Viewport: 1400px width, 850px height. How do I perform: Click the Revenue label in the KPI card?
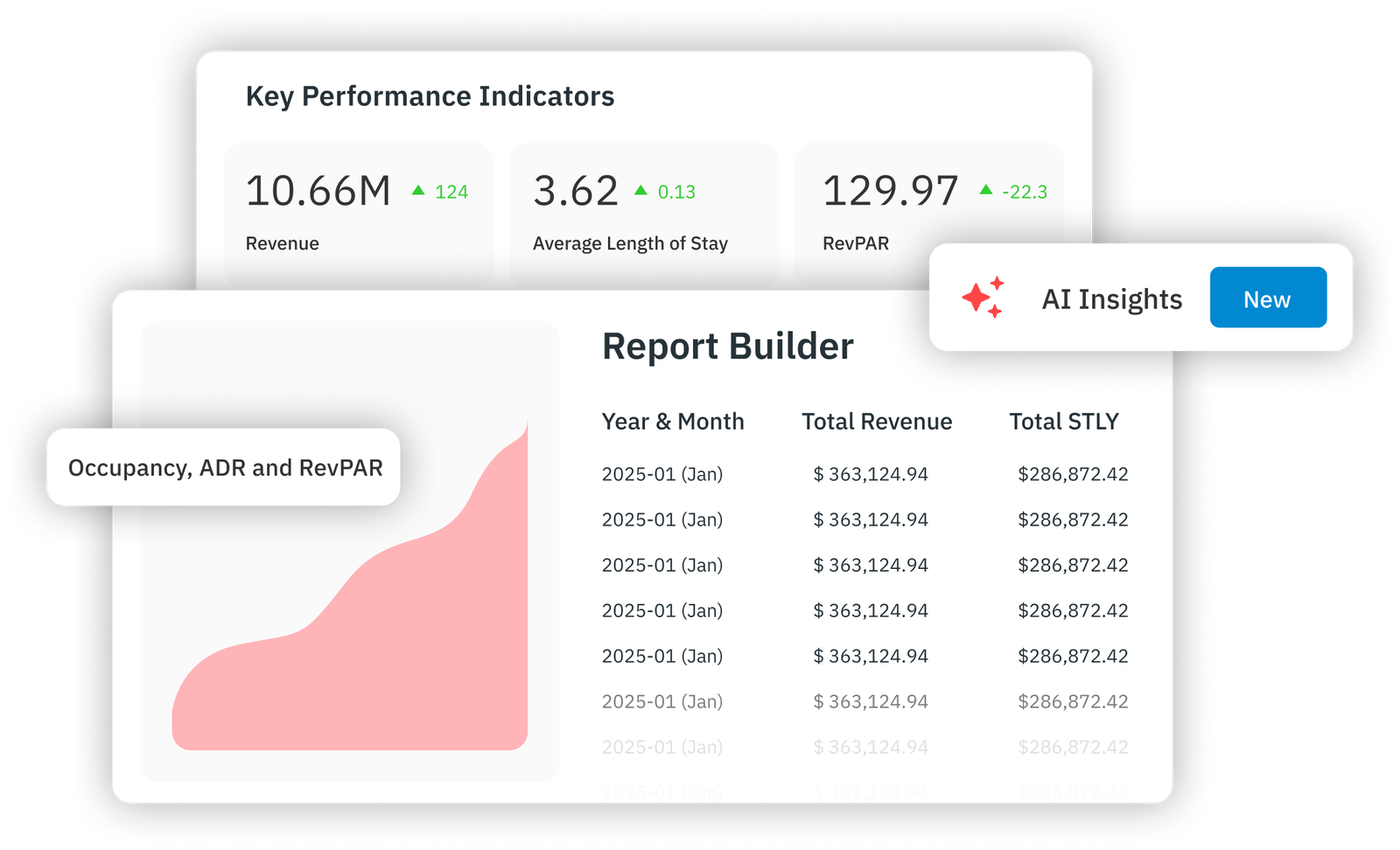tap(282, 243)
